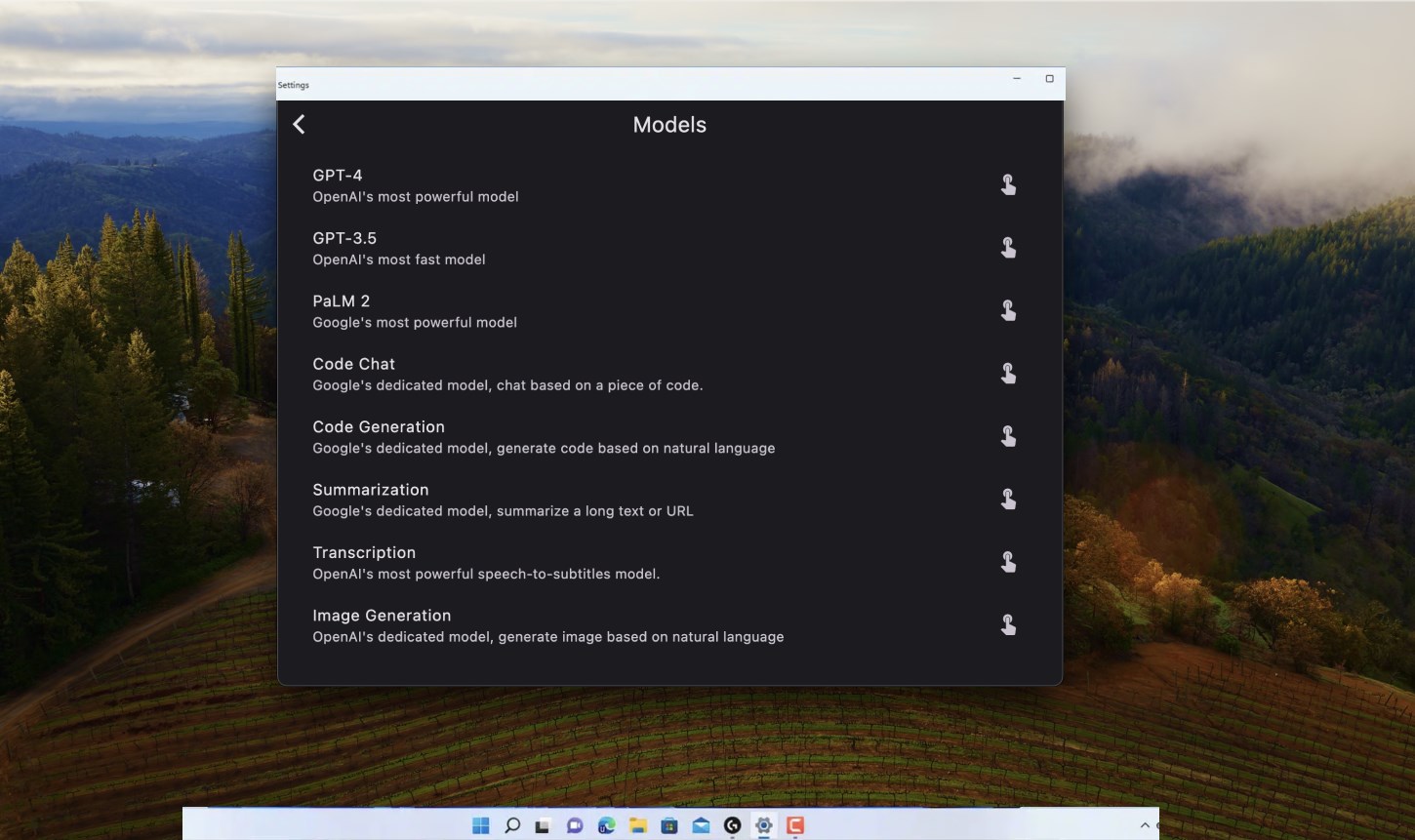Show hidden system tray icons

1145,826
